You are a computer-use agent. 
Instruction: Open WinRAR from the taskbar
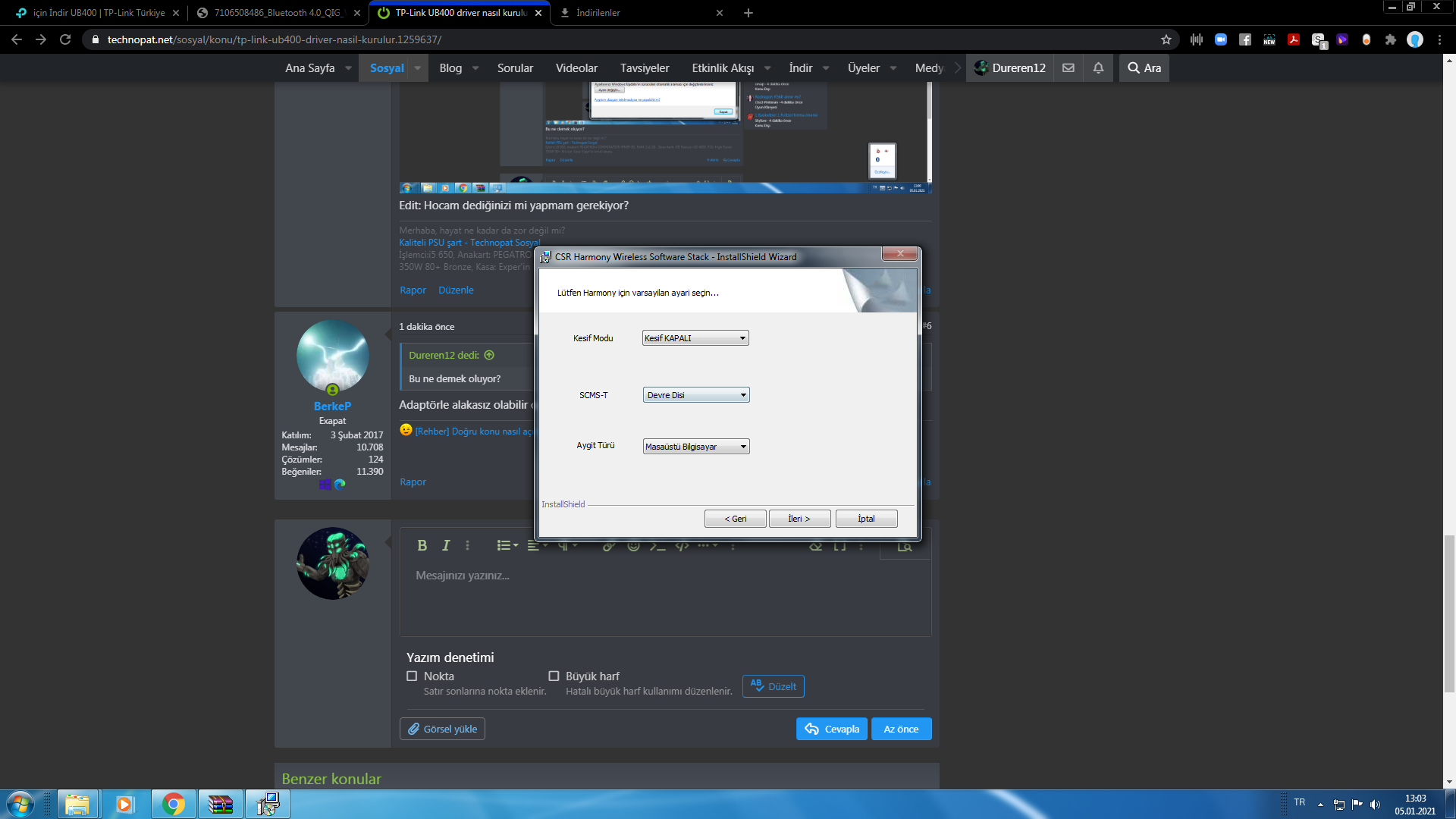point(220,804)
